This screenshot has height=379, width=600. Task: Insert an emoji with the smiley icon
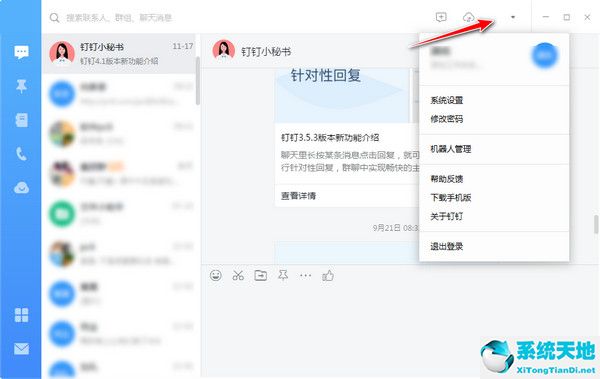(216, 275)
